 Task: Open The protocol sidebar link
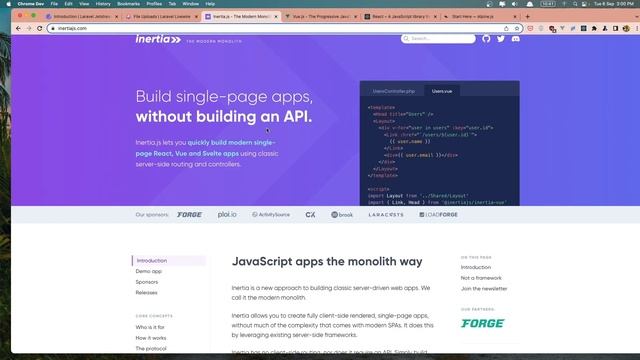(151, 349)
